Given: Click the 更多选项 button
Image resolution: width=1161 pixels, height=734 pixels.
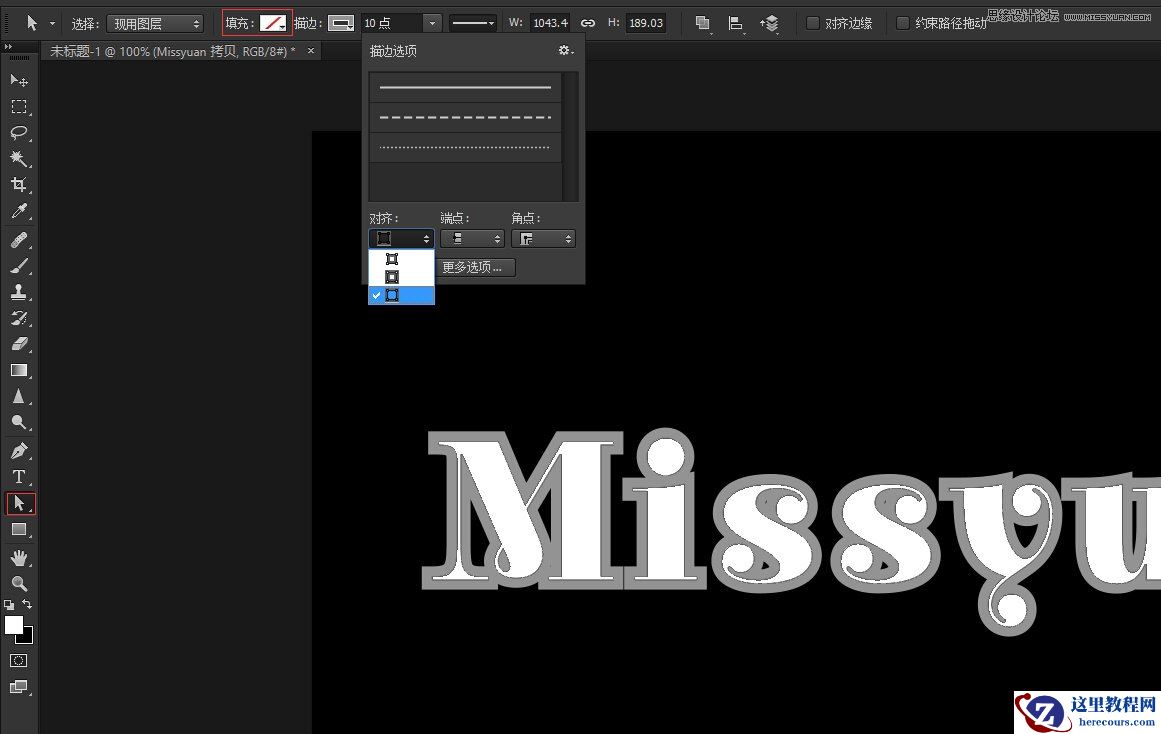Looking at the screenshot, I should [x=475, y=267].
